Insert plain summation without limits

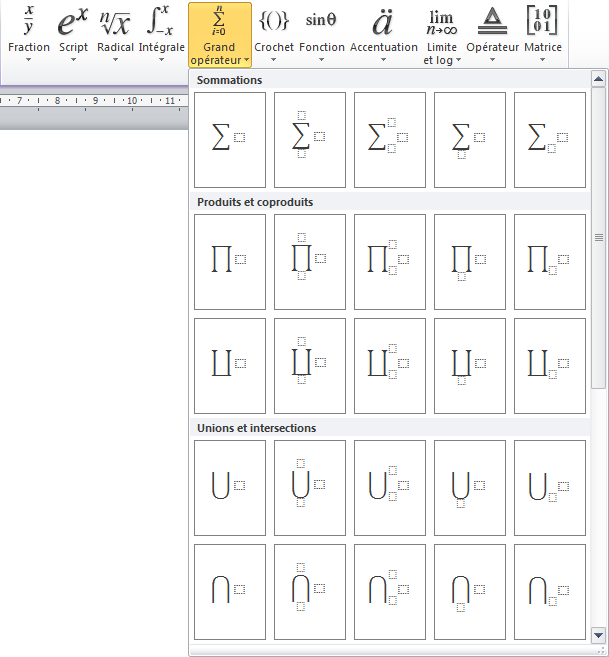[x=230, y=140]
